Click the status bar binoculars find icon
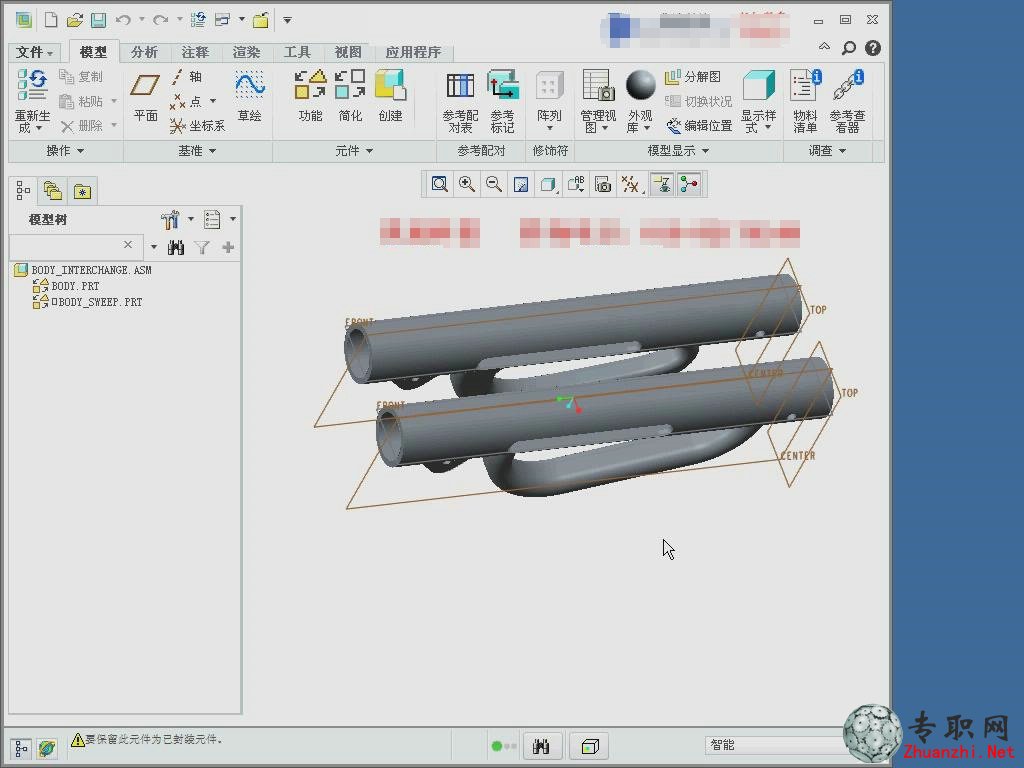 [541, 746]
